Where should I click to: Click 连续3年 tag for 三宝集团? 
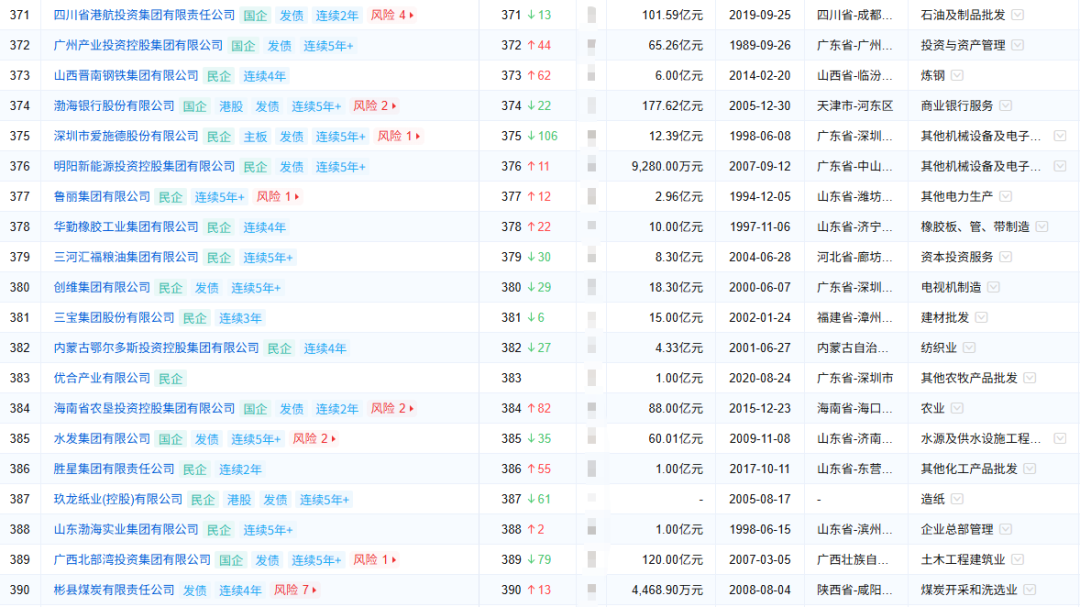[240, 318]
